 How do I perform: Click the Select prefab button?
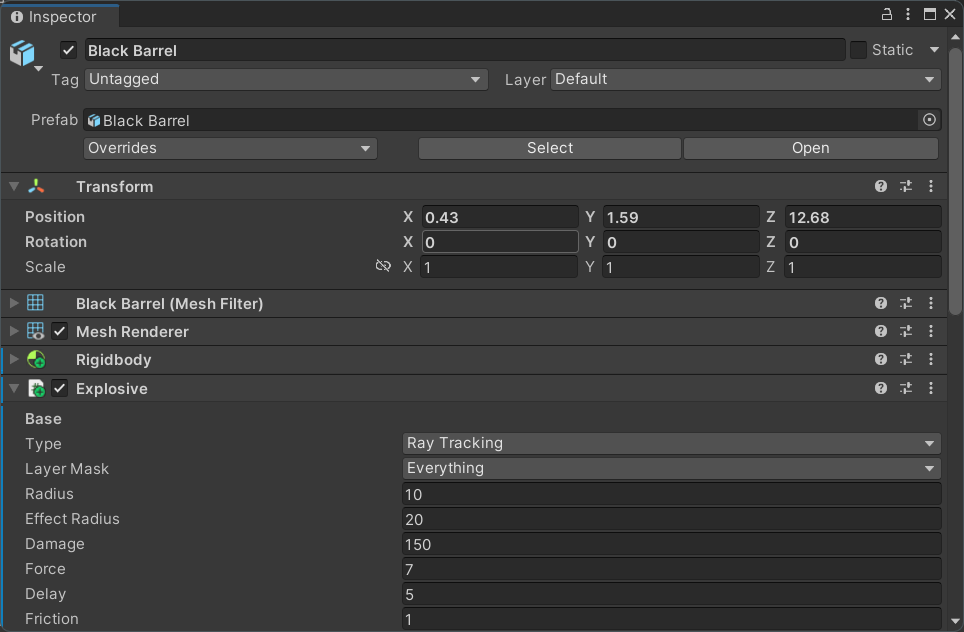[x=550, y=148]
